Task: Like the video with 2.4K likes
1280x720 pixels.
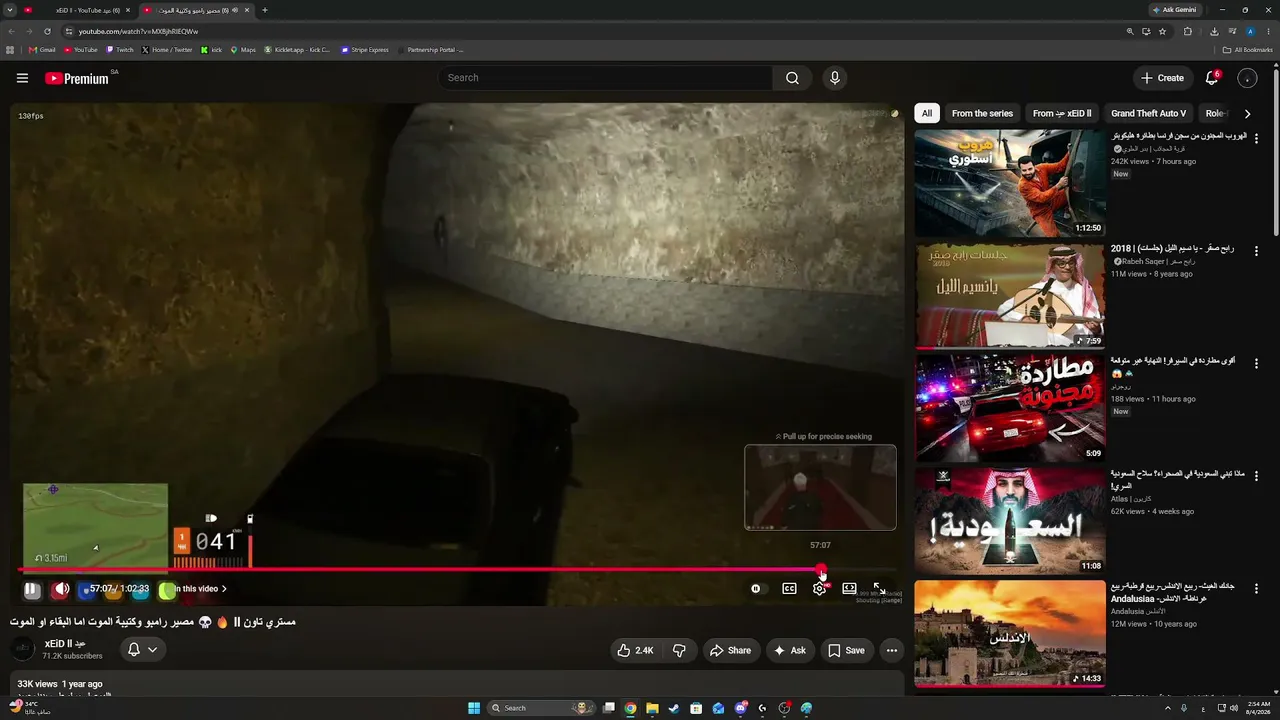Action: click(x=635, y=650)
